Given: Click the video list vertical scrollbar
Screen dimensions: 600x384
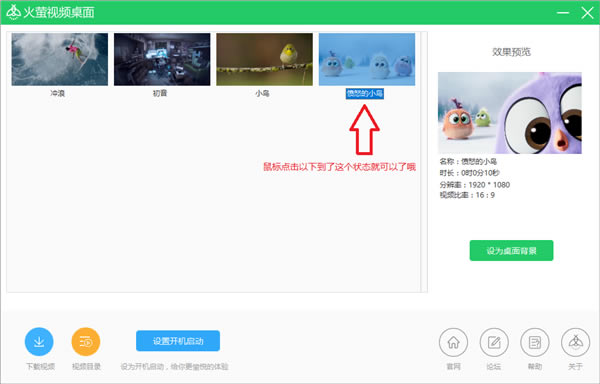Looking at the screenshot, I should coord(424,162).
